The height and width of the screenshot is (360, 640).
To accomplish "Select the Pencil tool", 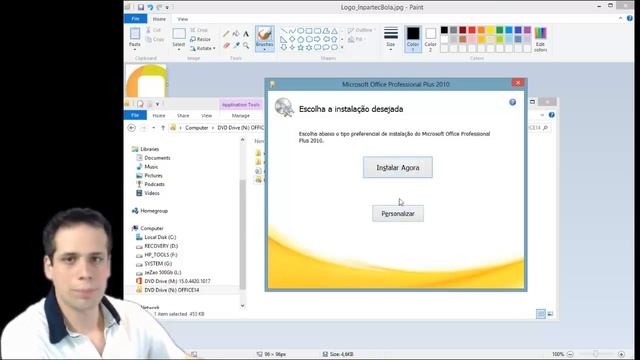I will (226, 33).
